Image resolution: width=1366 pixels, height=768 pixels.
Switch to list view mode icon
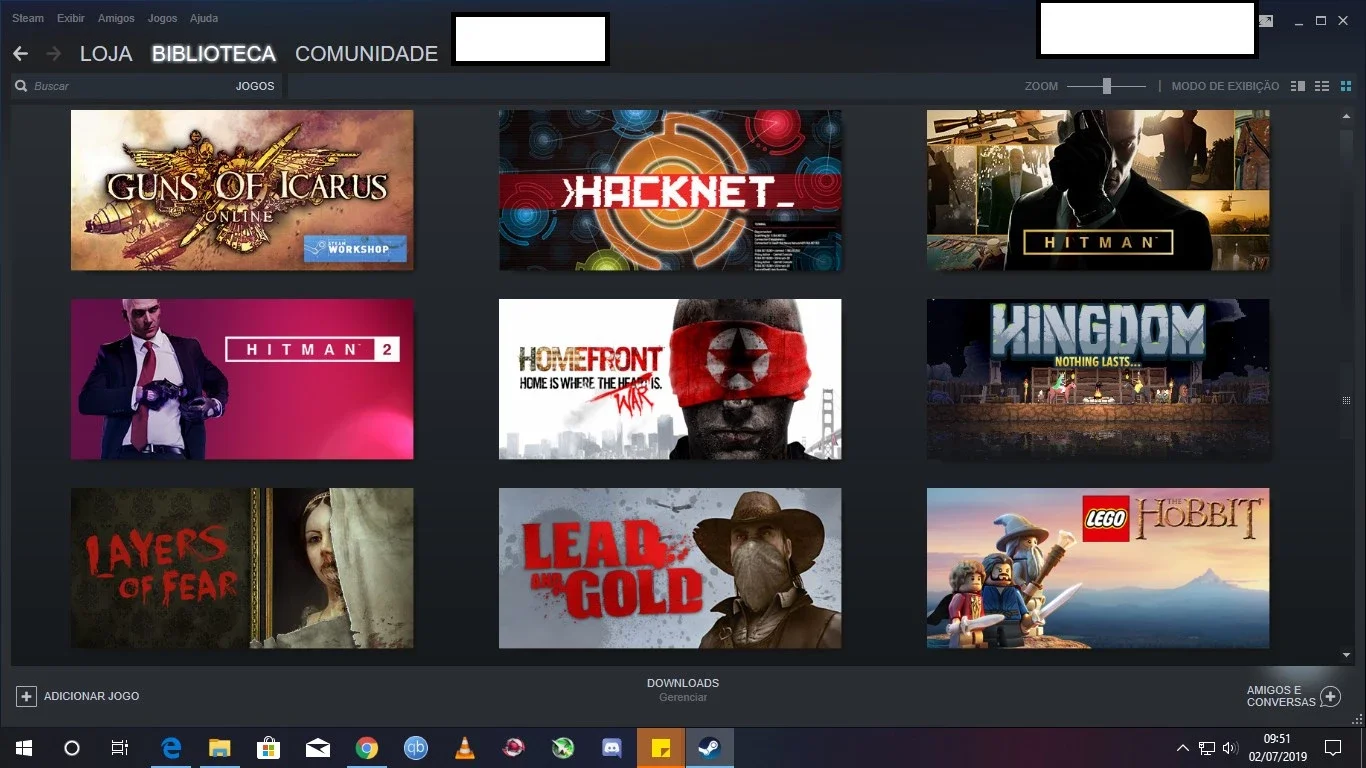click(1322, 86)
